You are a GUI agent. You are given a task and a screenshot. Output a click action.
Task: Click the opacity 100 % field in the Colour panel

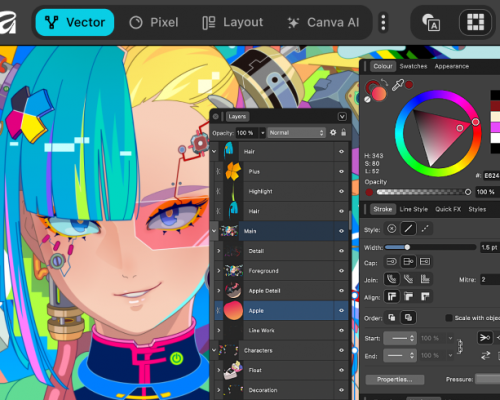(x=486, y=192)
